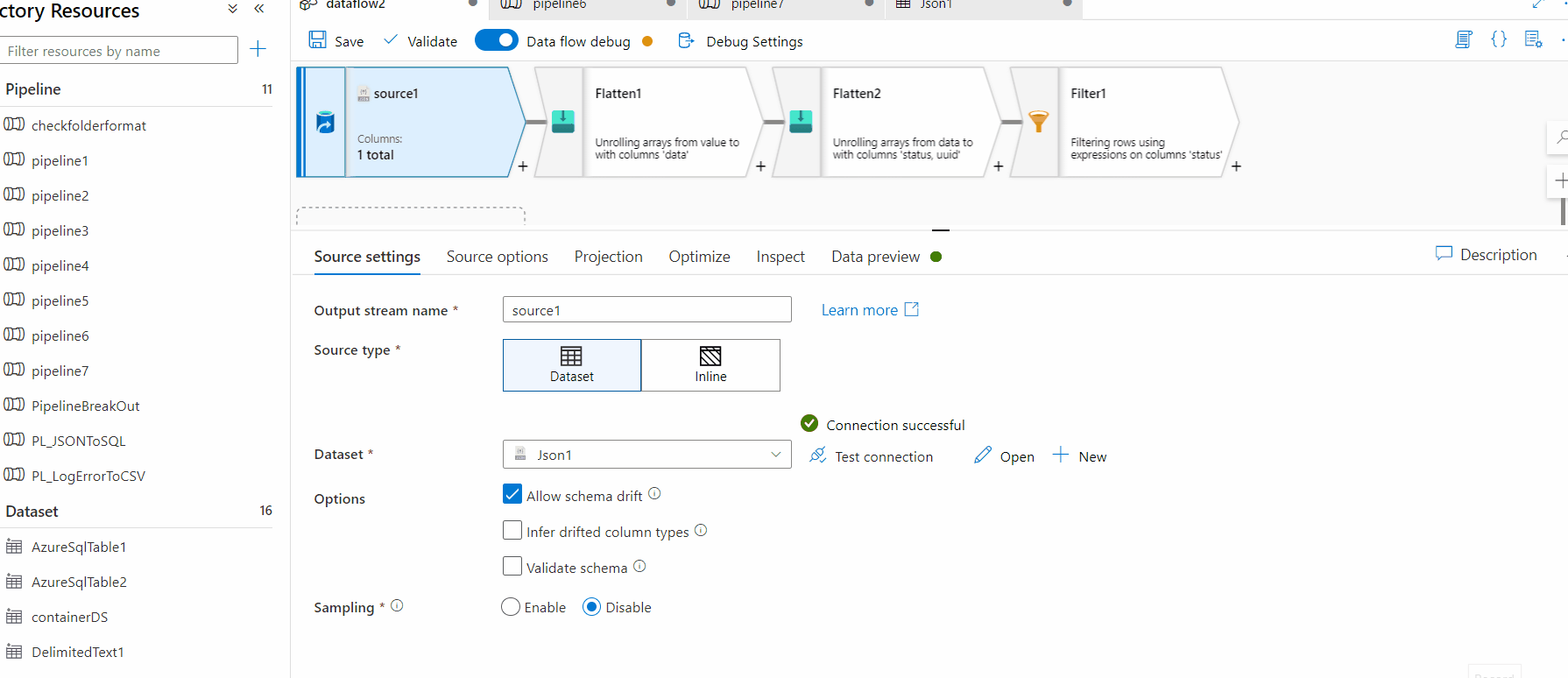Click info icon next to Sampling

(397, 605)
